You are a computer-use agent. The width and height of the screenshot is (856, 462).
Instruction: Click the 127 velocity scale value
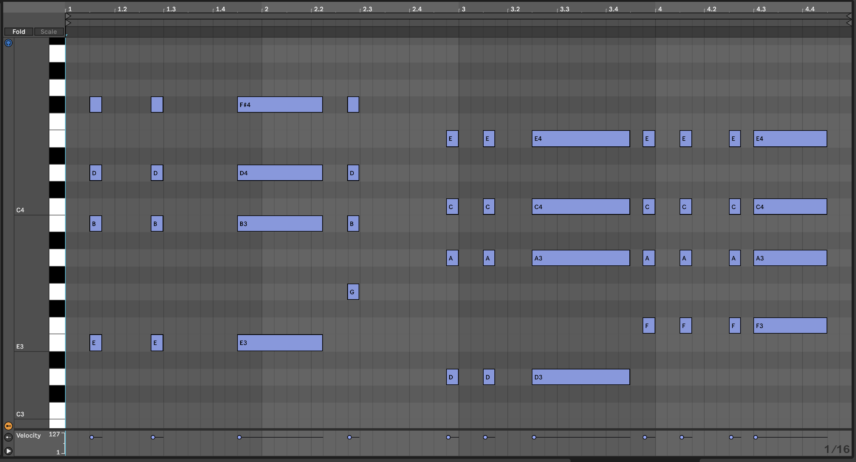[54, 434]
